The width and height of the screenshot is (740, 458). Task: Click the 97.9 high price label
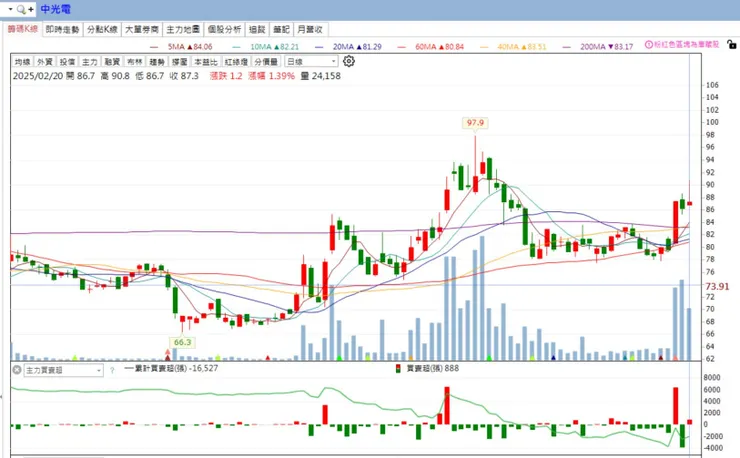pos(475,123)
